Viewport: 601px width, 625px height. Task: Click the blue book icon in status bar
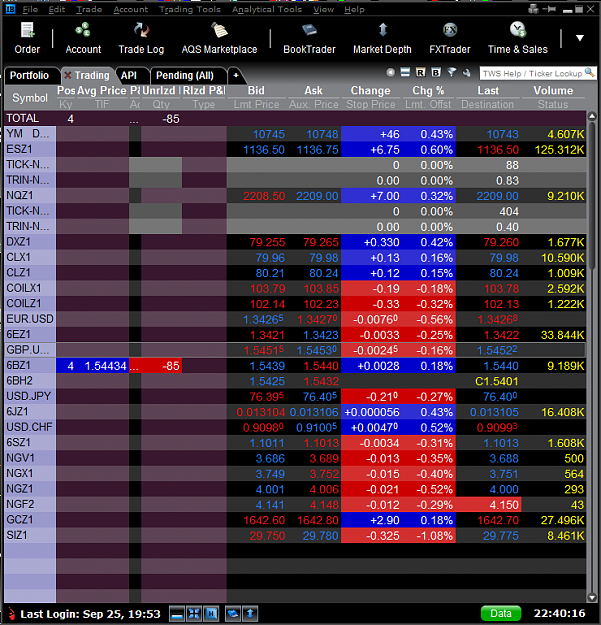coord(233,614)
